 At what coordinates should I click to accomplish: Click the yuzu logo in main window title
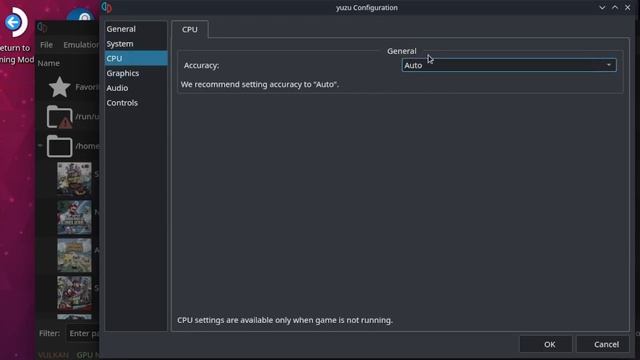pyautogui.click(x=42, y=27)
